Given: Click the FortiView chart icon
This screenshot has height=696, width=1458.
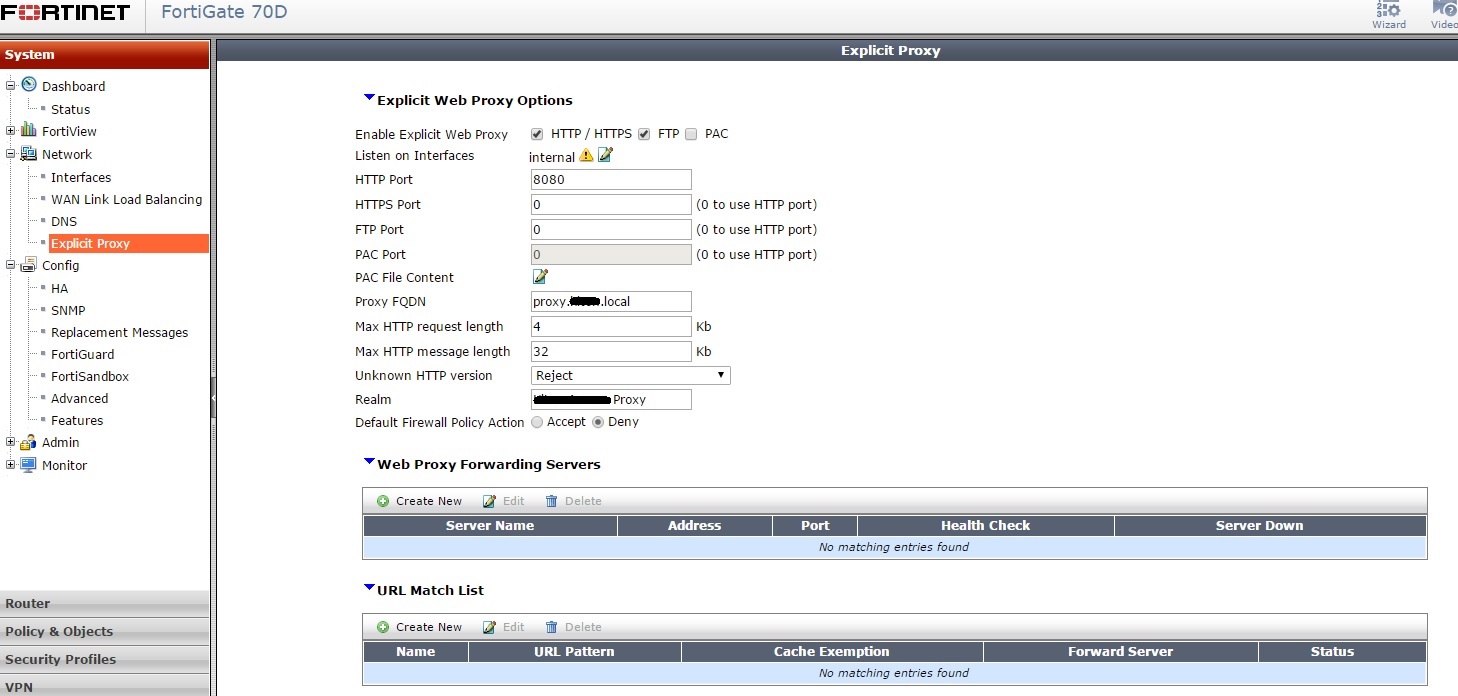Looking at the screenshot, I should (x=29, y=130).
